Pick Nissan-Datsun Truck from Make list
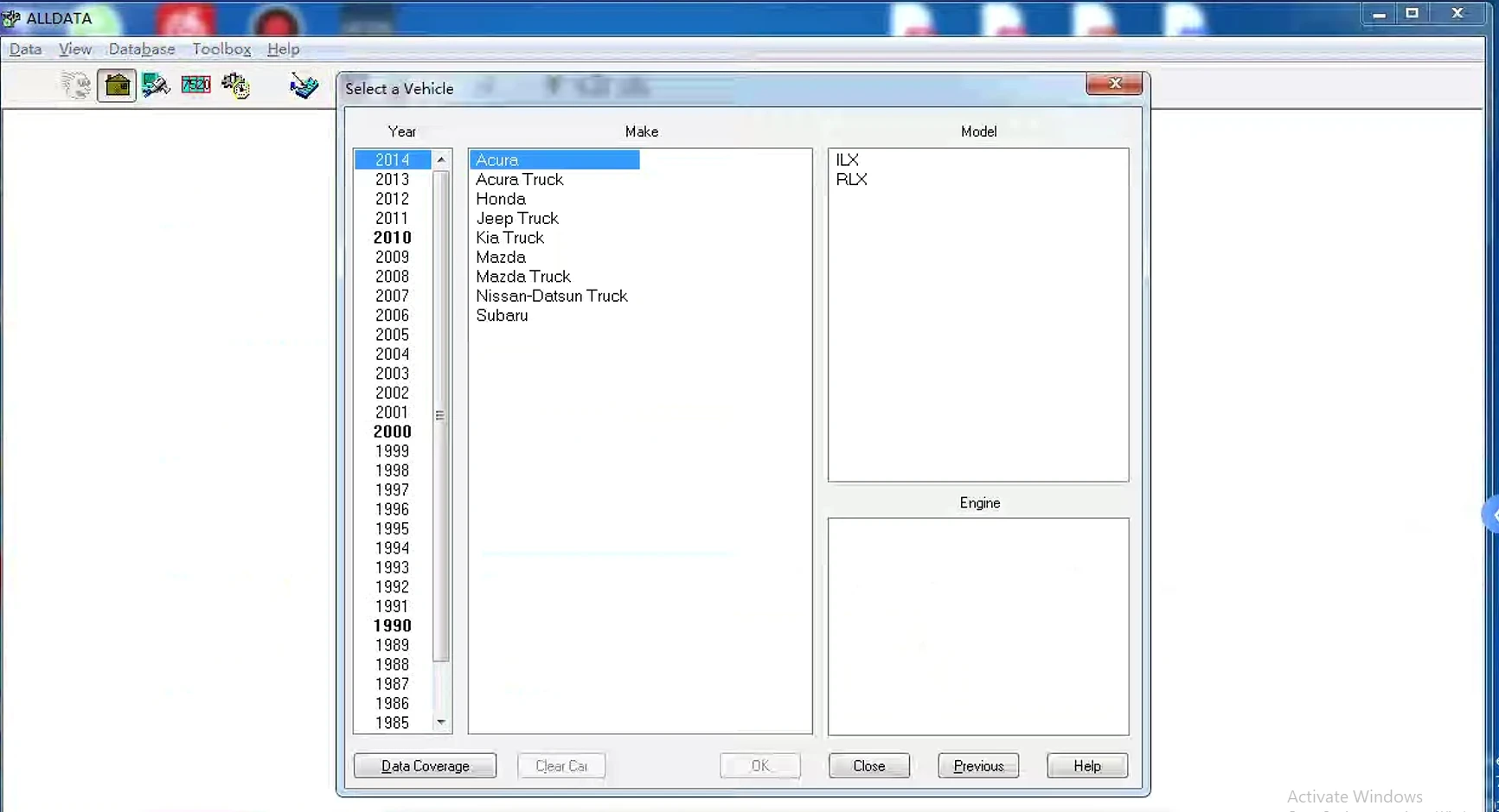This screenshot has height=812, width=1499. coord(551,296)
